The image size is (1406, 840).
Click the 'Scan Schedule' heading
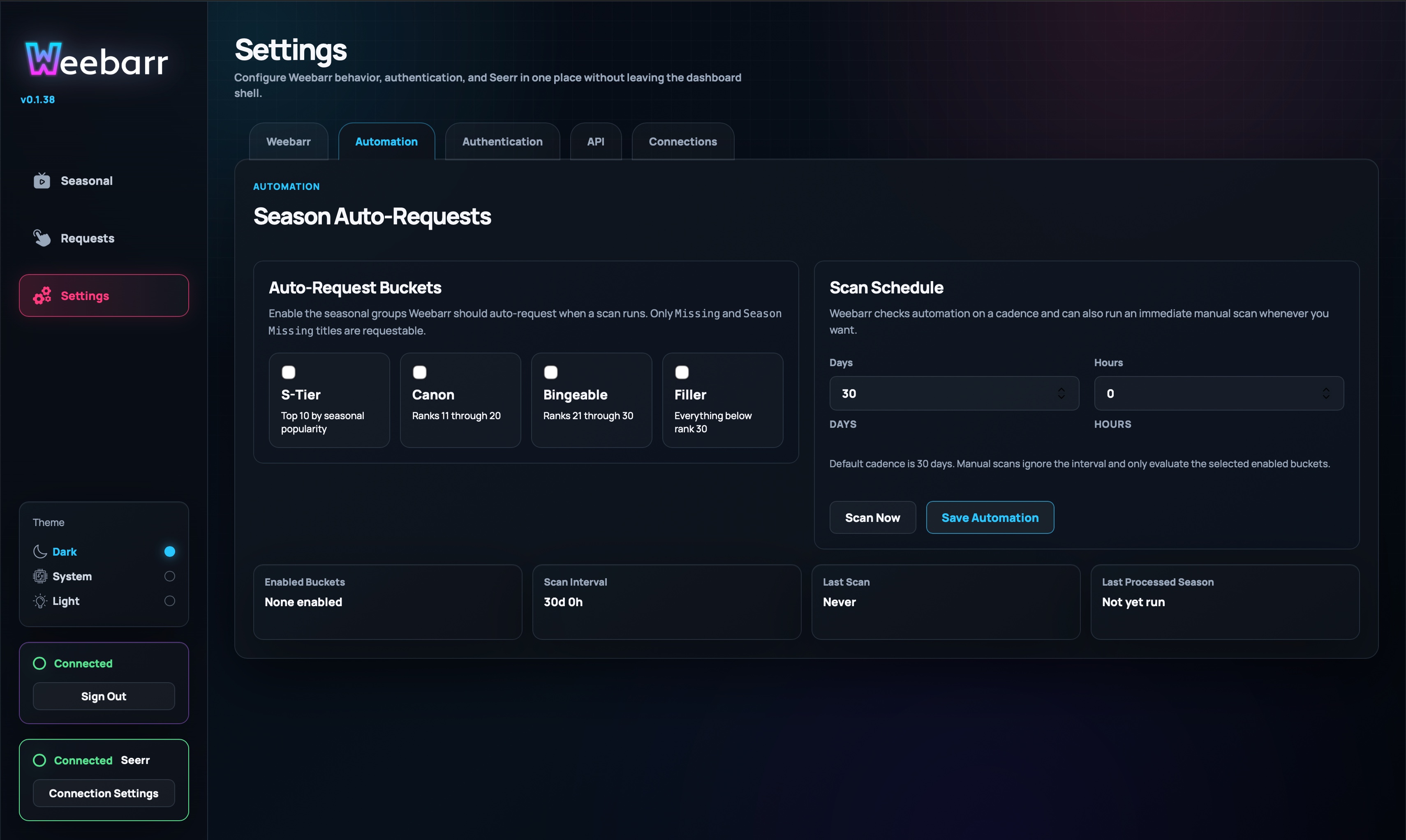(x=887, y=288)
